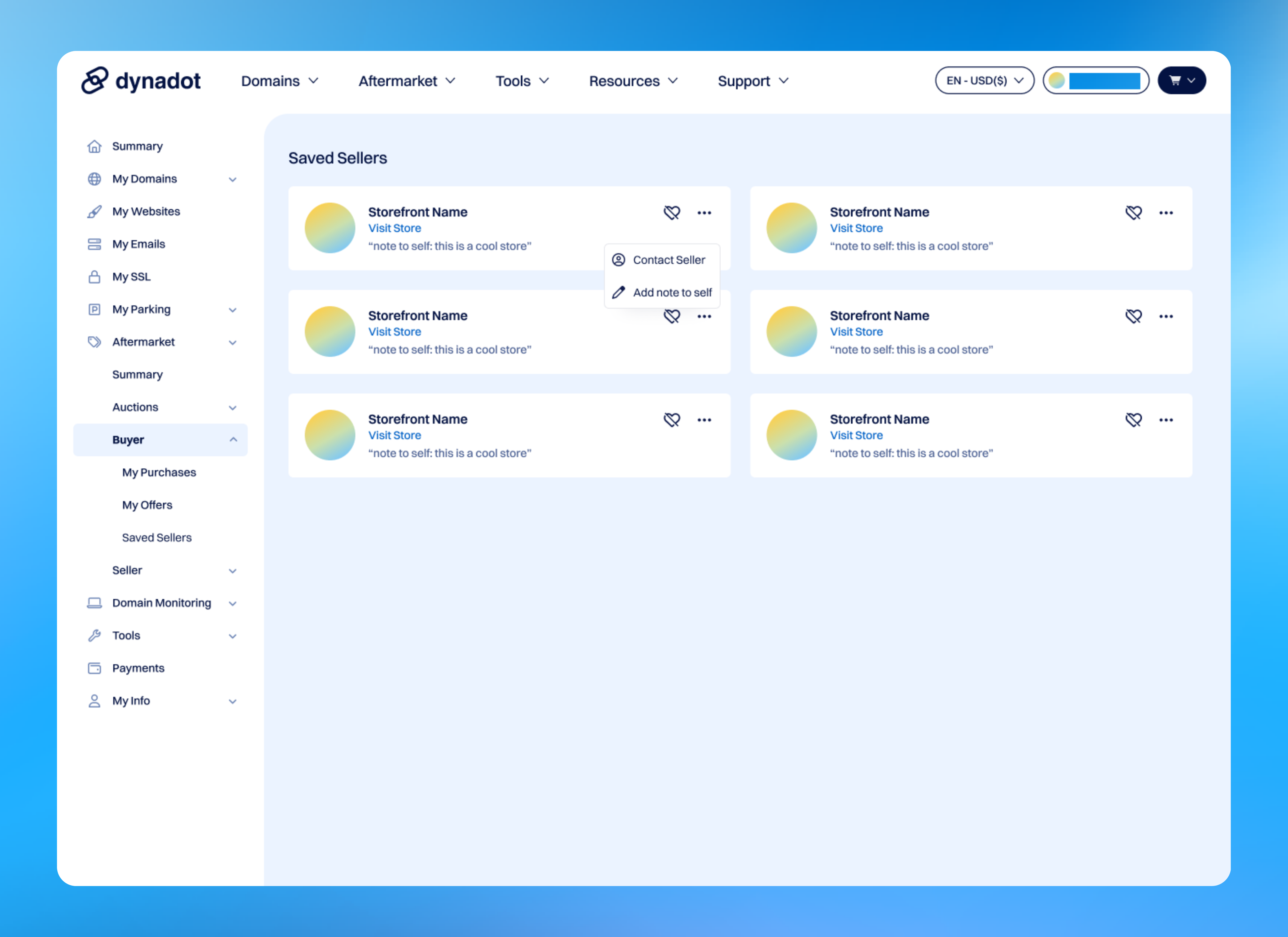1288x937 pixels.
Task: Unsave seller with heart icon on middle-right card
Action: coord(1133,316)
